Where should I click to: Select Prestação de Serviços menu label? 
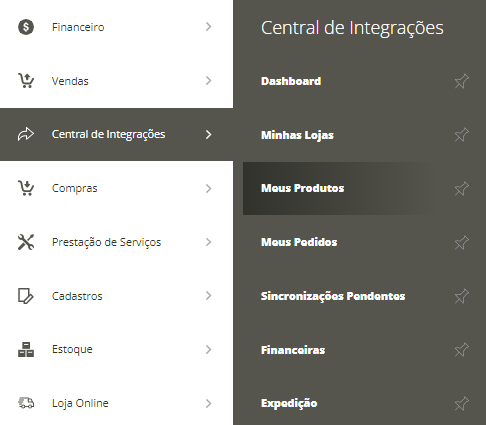[x=106, y=242]
